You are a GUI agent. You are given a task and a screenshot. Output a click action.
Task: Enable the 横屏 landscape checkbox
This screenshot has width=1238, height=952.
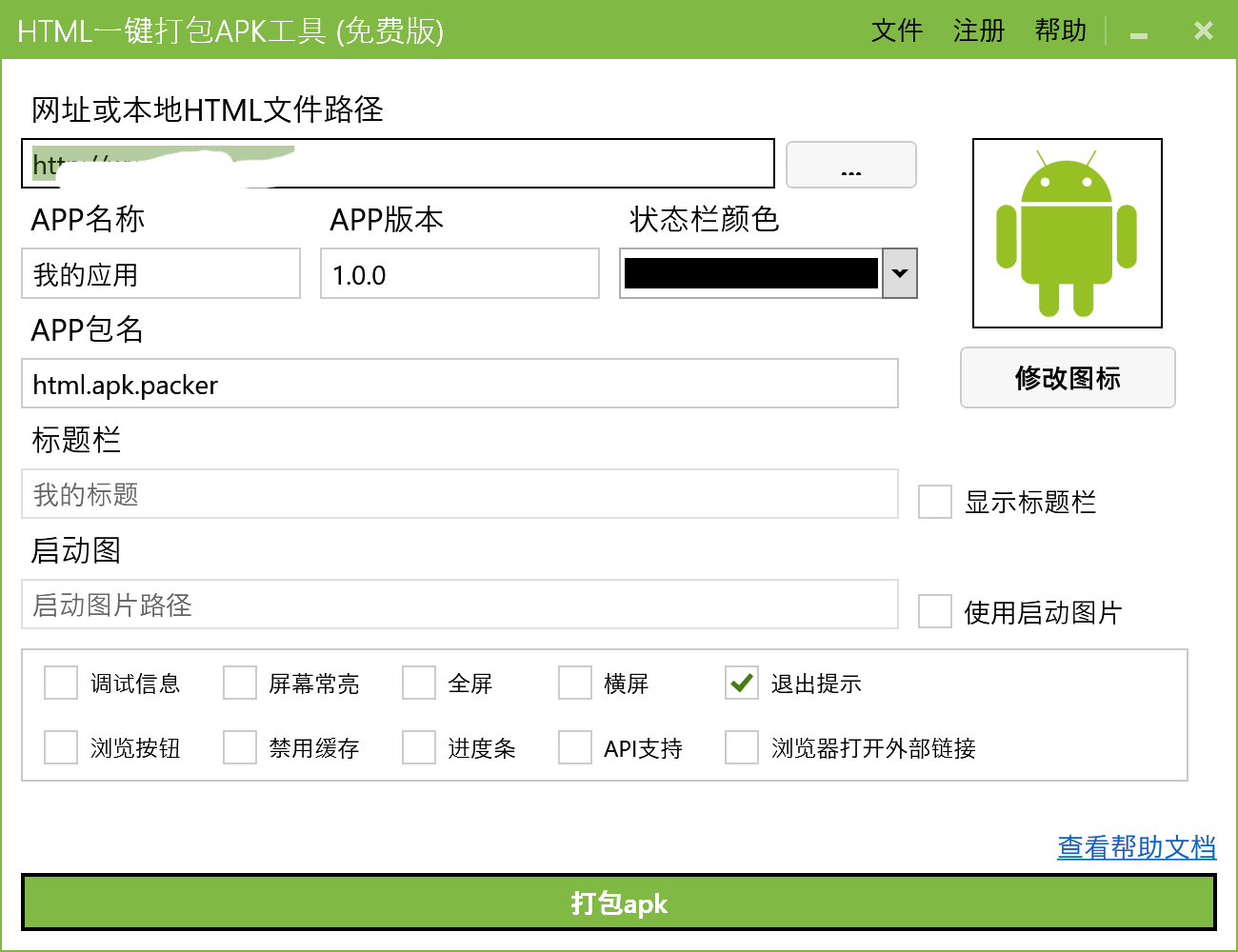(575, 683)
